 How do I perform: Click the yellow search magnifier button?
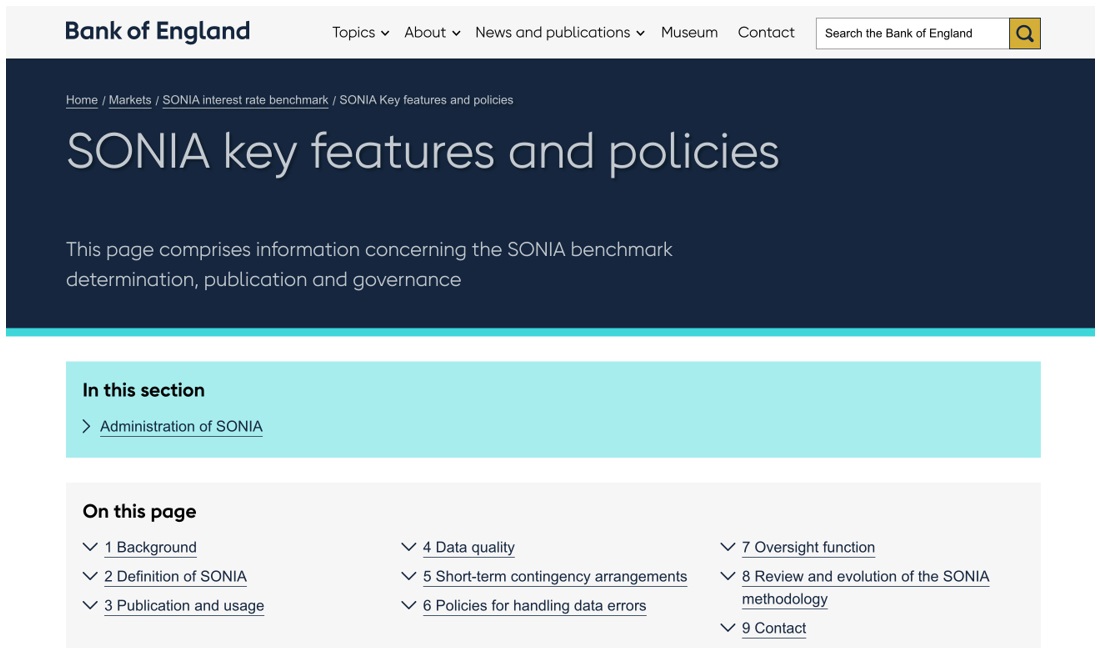point(1024,33)
